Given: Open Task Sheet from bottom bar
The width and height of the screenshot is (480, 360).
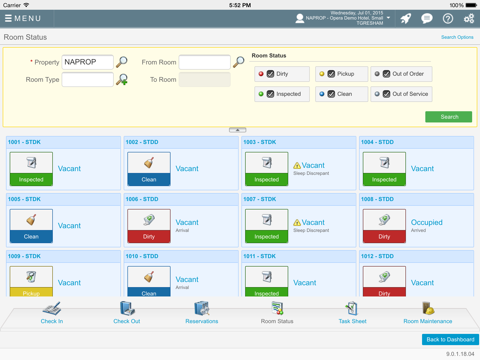Looking at the screenshot, I should pyautogui.click(x=352, y=313).
